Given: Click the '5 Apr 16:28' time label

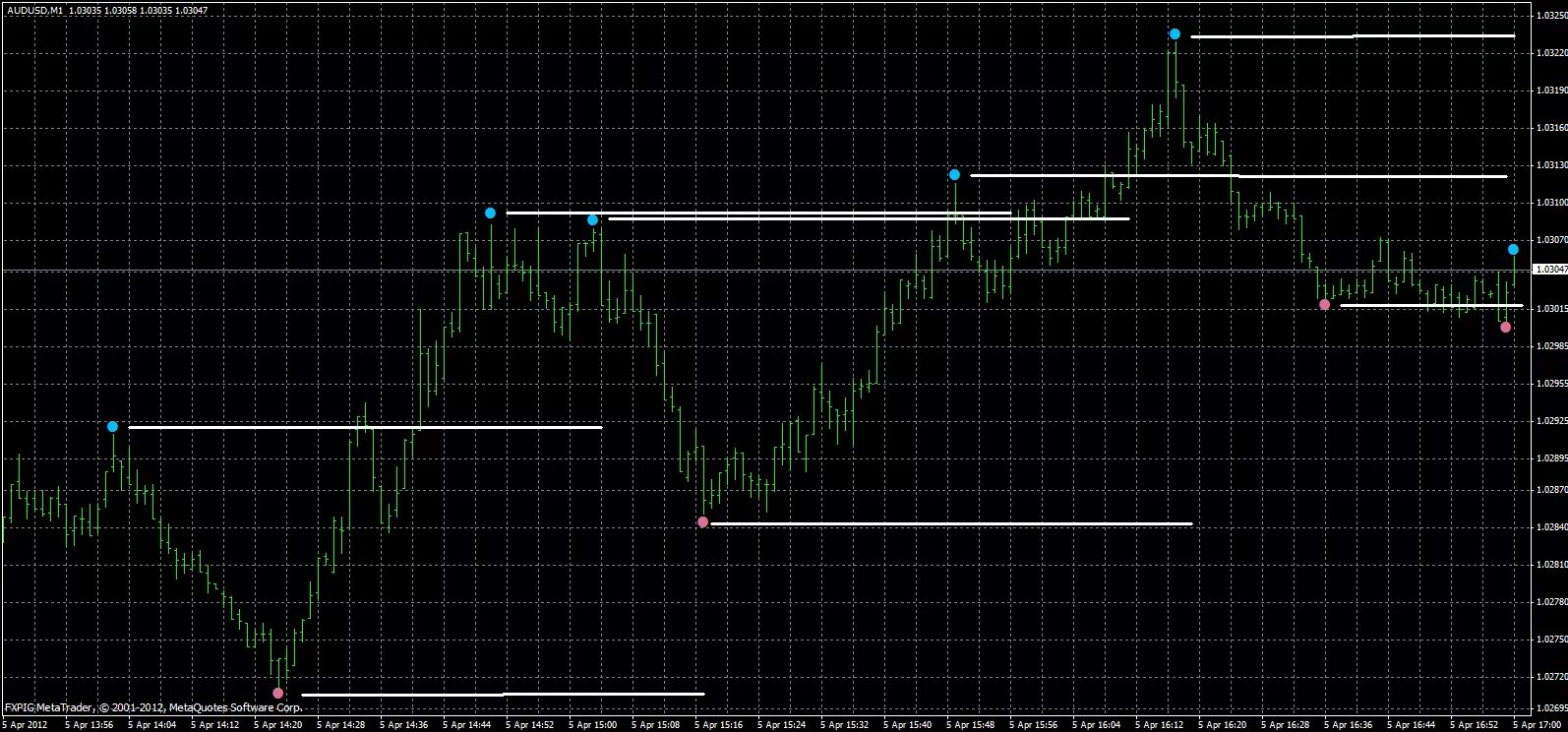Looking at the screenshot, I should (x=1287, y=725).
